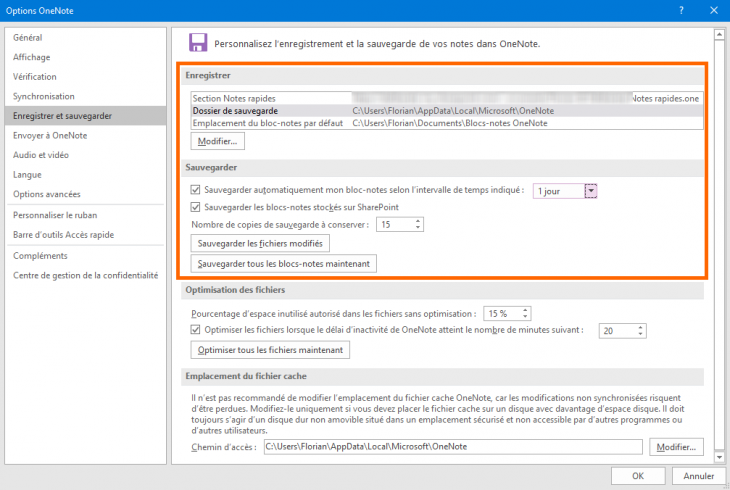Image resolution: width=730 pixels, height=490 pixels.
Task: Increase inactivity minutes value
Action: point(641,327)
